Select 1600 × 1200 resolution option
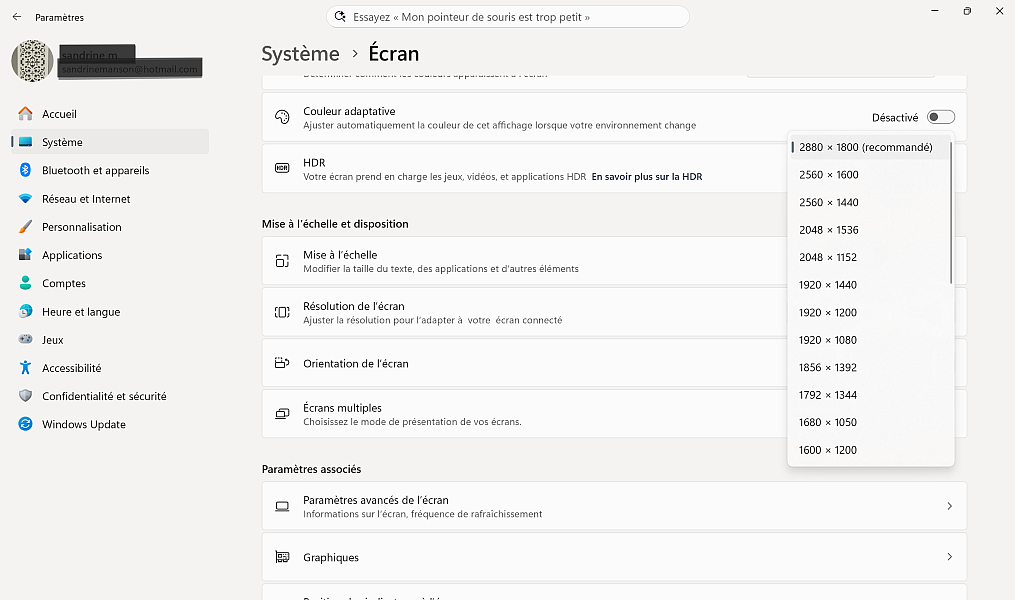The height and width of the screenshot is (600, 1015). click(x=871, y=450)
